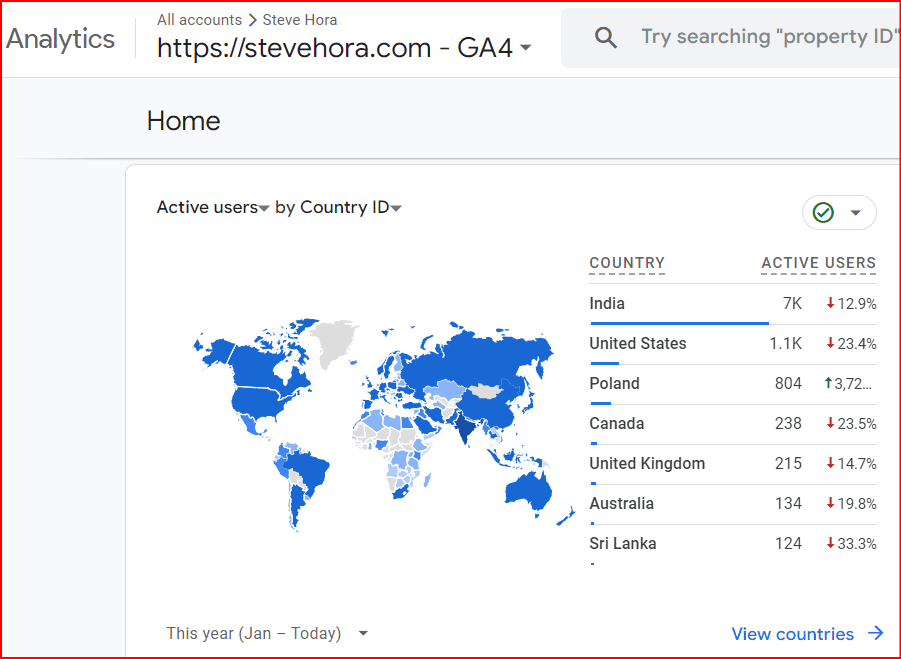
Task: Click India's 7K active users value
Action: tap(792, 303)
